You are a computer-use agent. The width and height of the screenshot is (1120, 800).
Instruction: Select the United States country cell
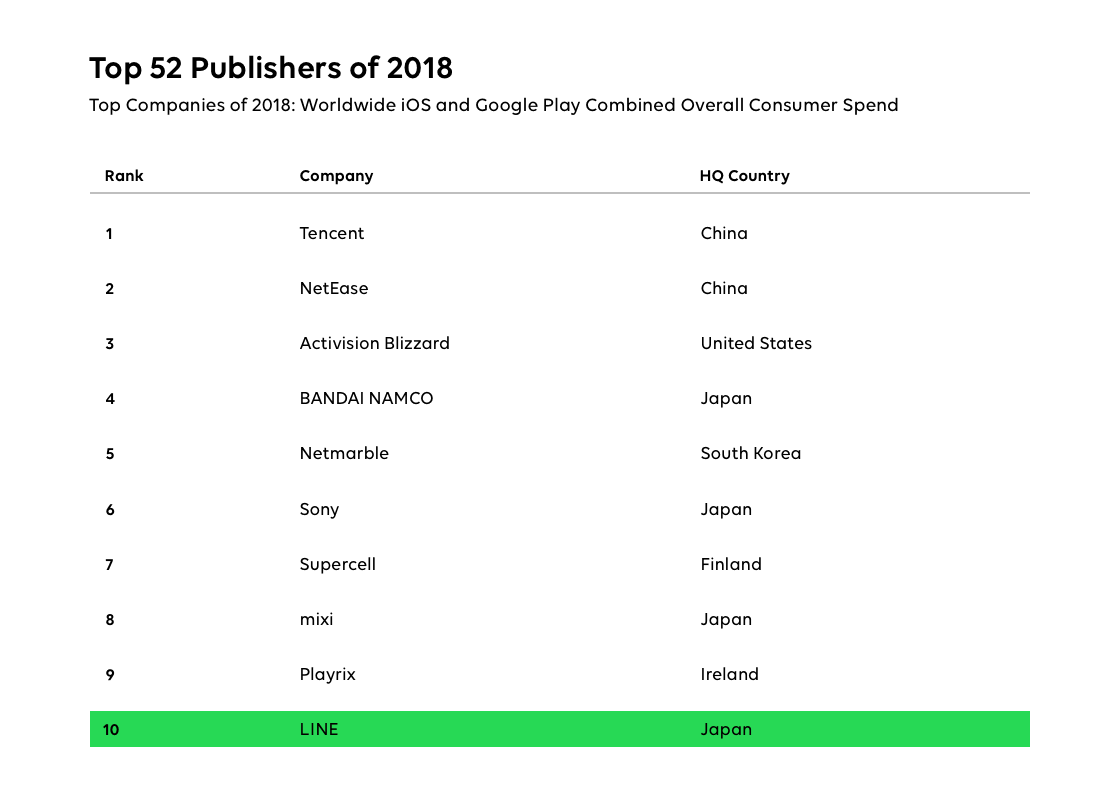tap(756, 343)
